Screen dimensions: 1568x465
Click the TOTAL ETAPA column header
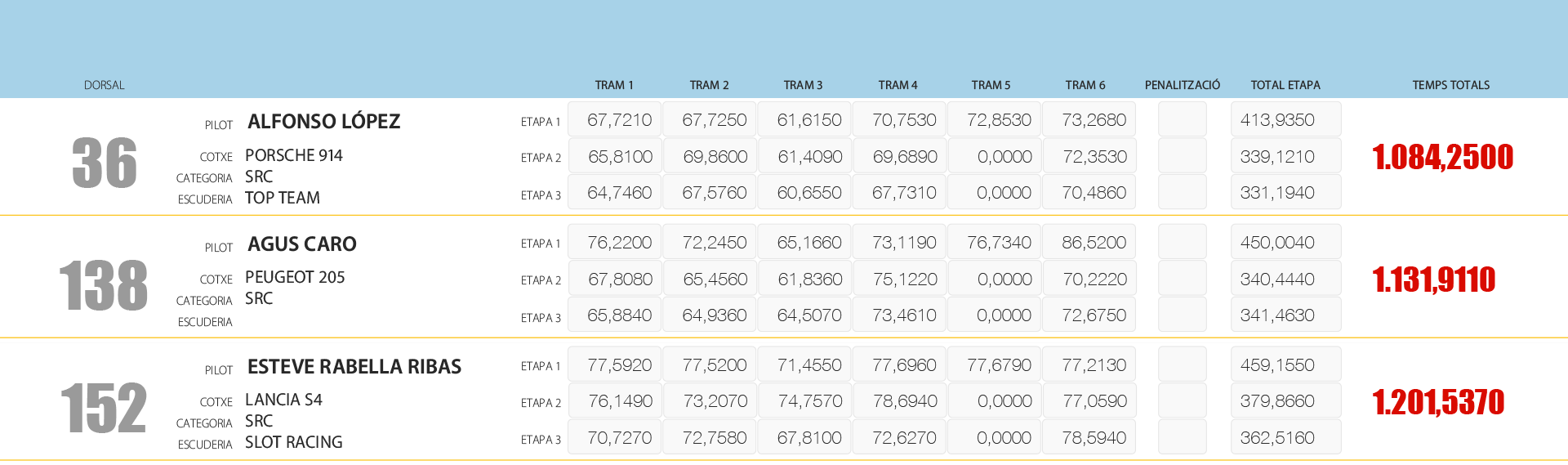(1285, 85)
